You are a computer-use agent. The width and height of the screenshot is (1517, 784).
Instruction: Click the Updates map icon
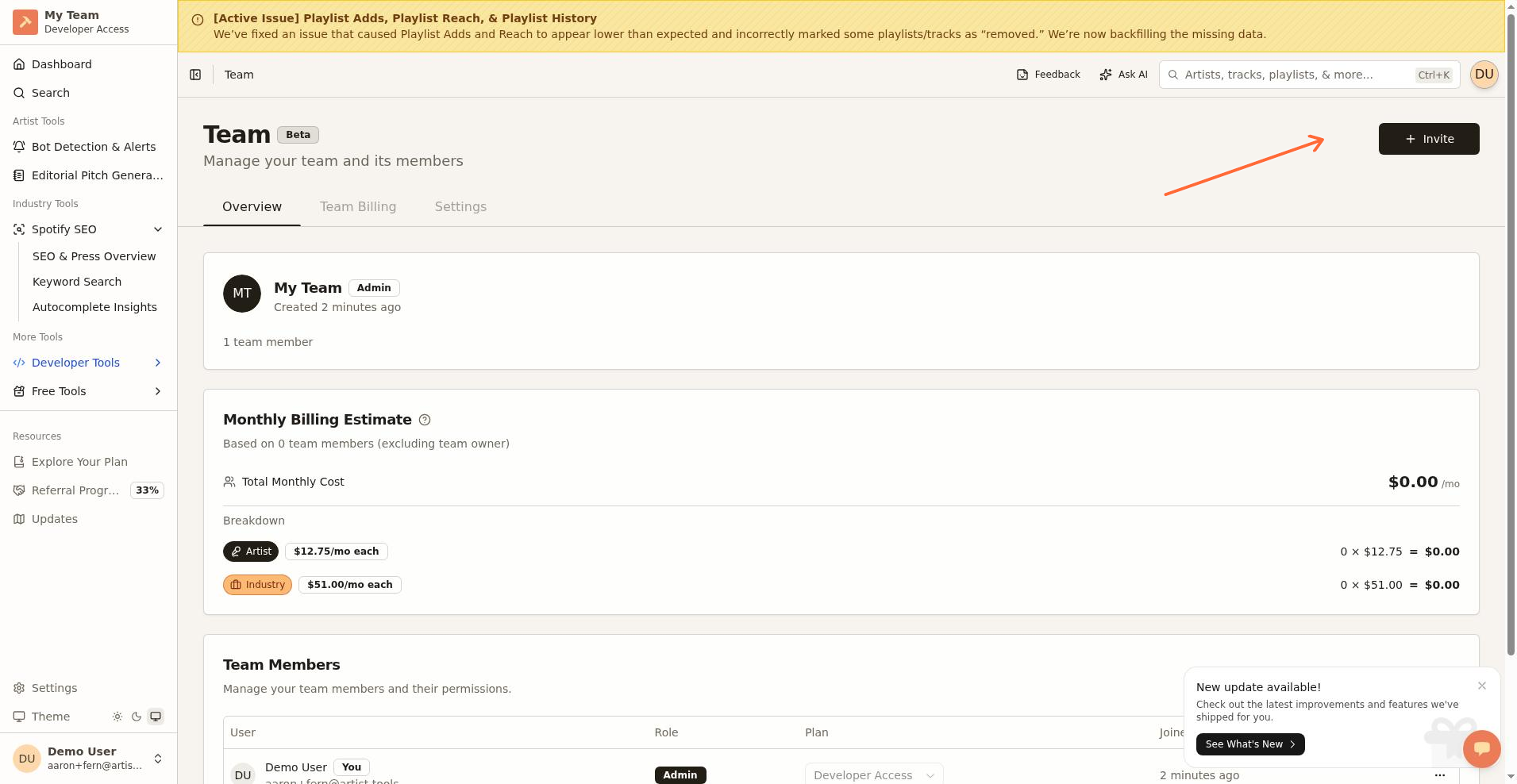pyautogui.click(x=19, y=519)
